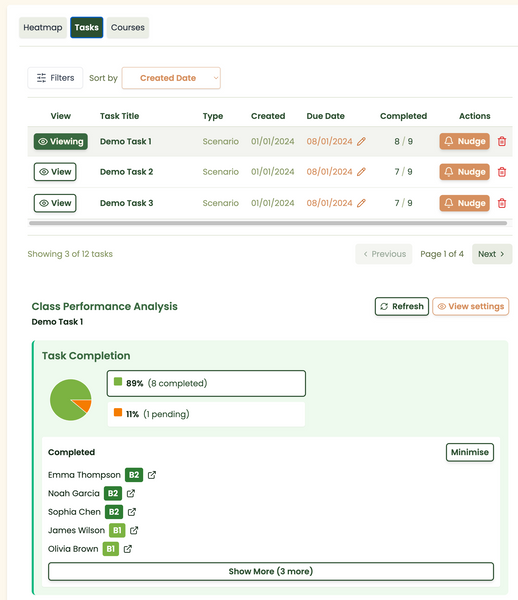The image size is (518, 600).
Task: Switch to the Courses tab
Action: coord(128,28)
